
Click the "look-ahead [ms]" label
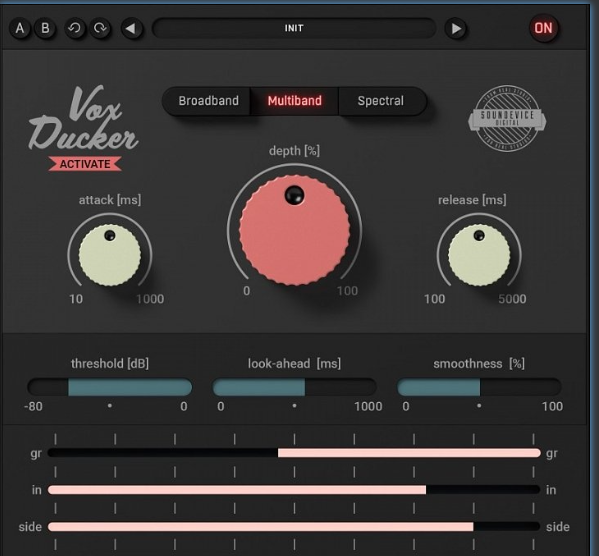point(294,363)
